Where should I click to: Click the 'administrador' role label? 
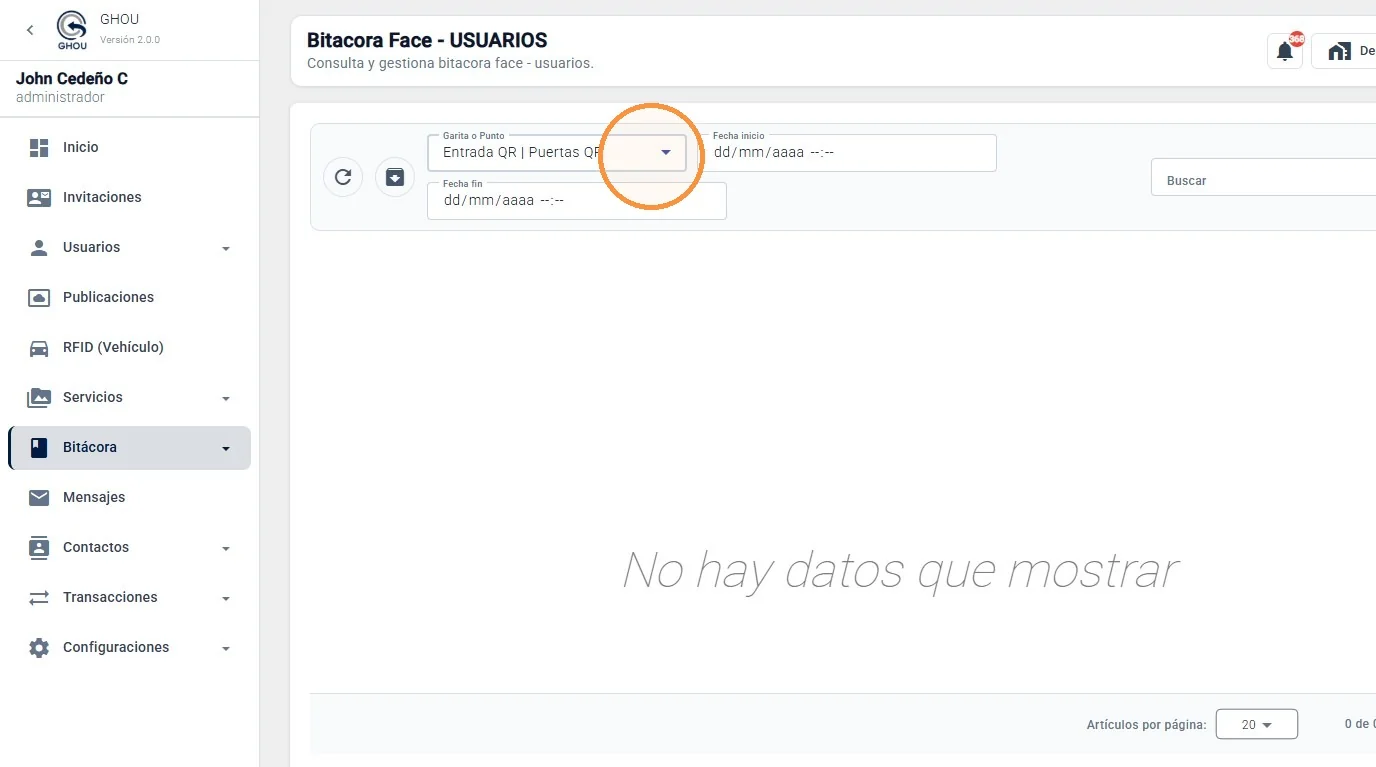click(x=60, y=98)
